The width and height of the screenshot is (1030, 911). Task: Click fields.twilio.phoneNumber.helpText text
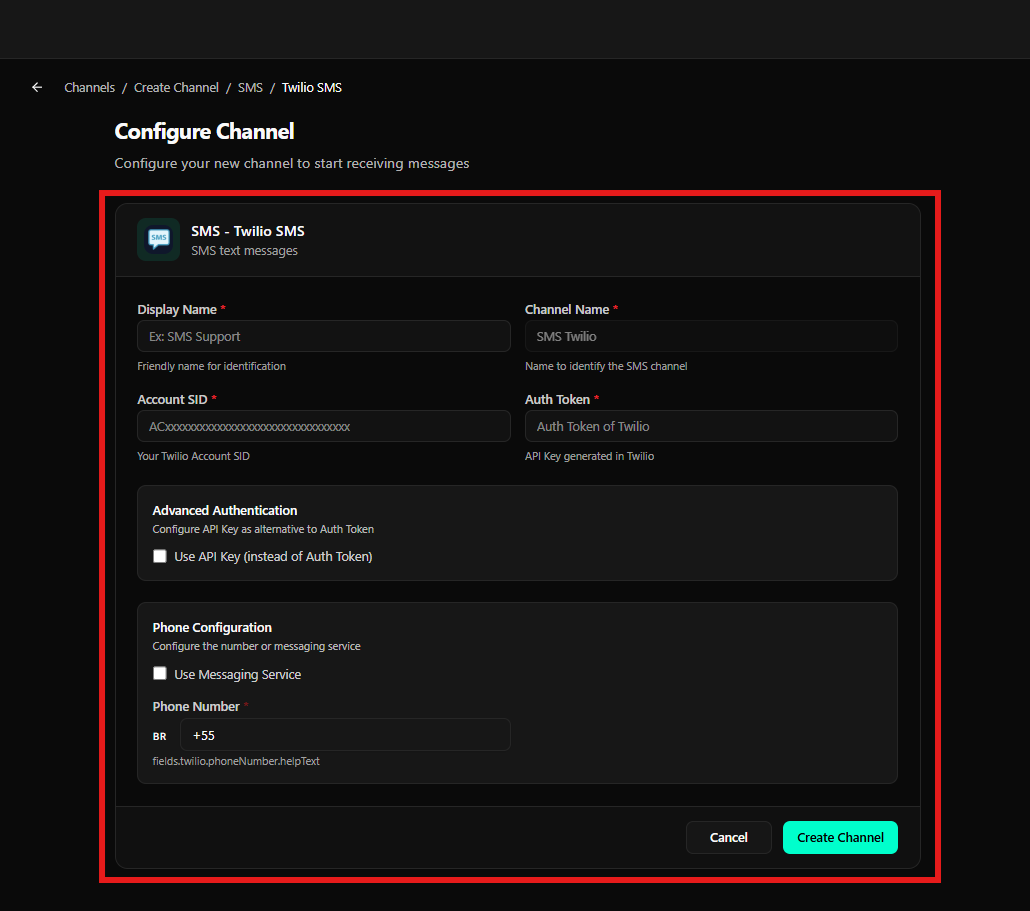tap(236, 761)
